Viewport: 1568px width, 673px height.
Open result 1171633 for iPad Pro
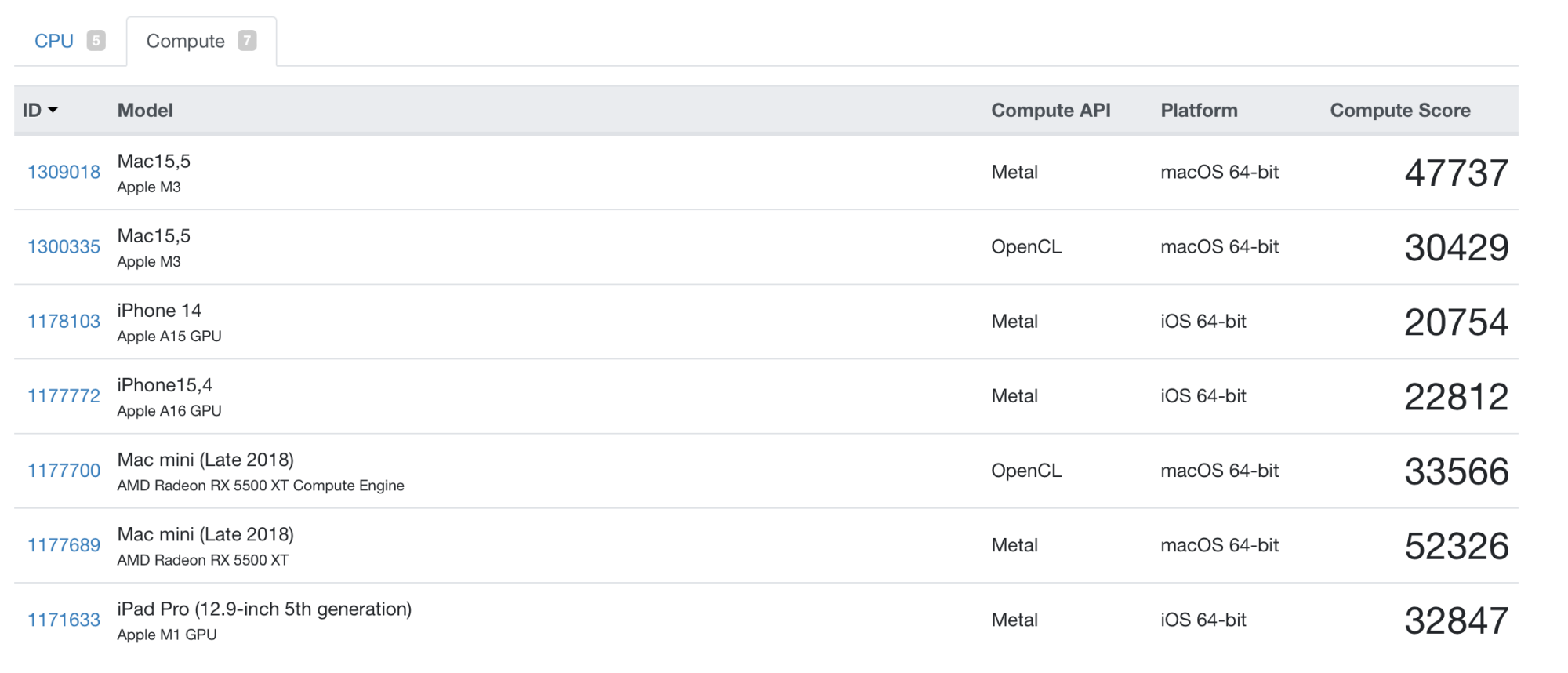click(x=64, y=620)
